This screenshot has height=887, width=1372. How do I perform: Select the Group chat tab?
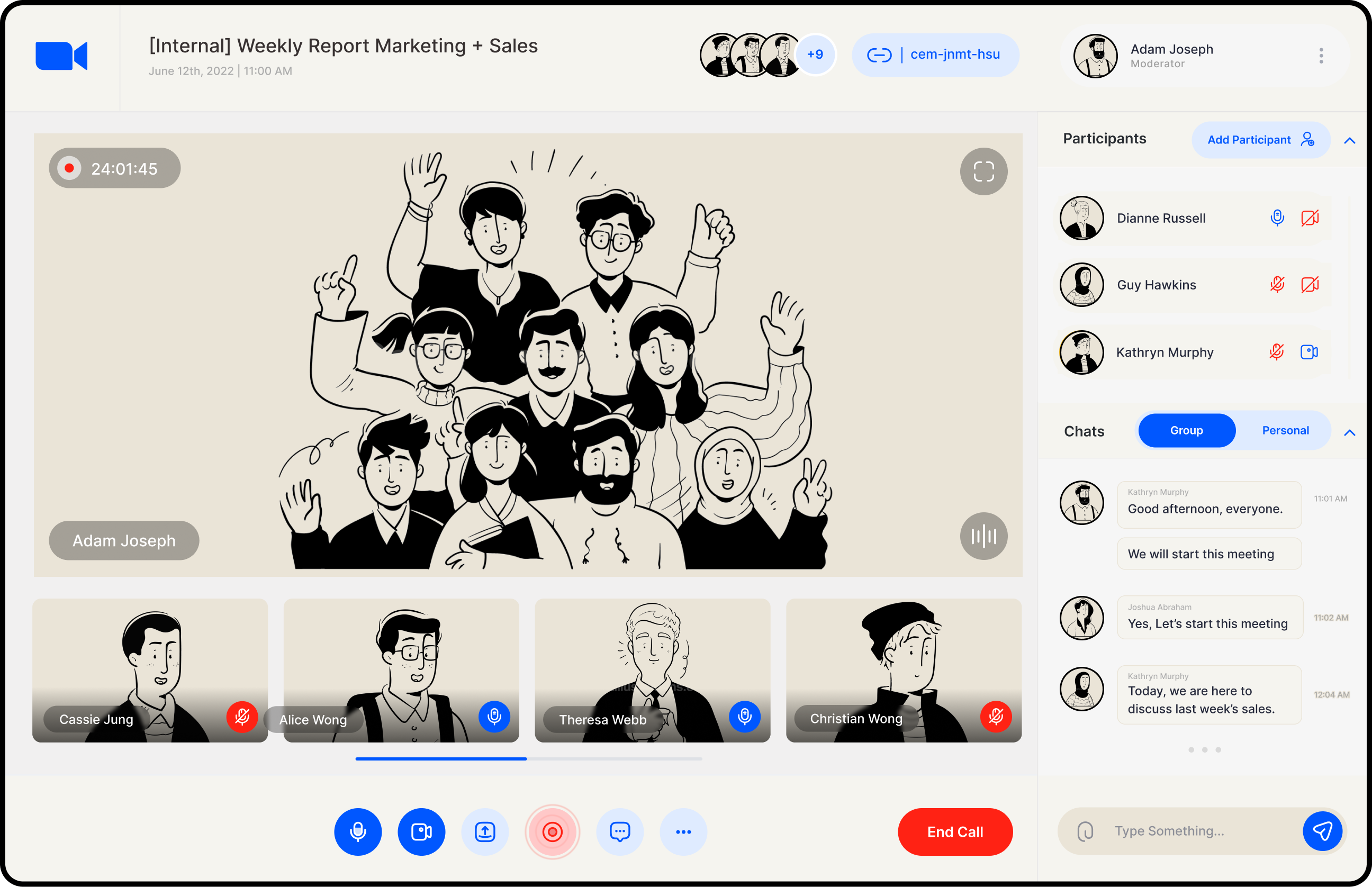point(1186,430)
